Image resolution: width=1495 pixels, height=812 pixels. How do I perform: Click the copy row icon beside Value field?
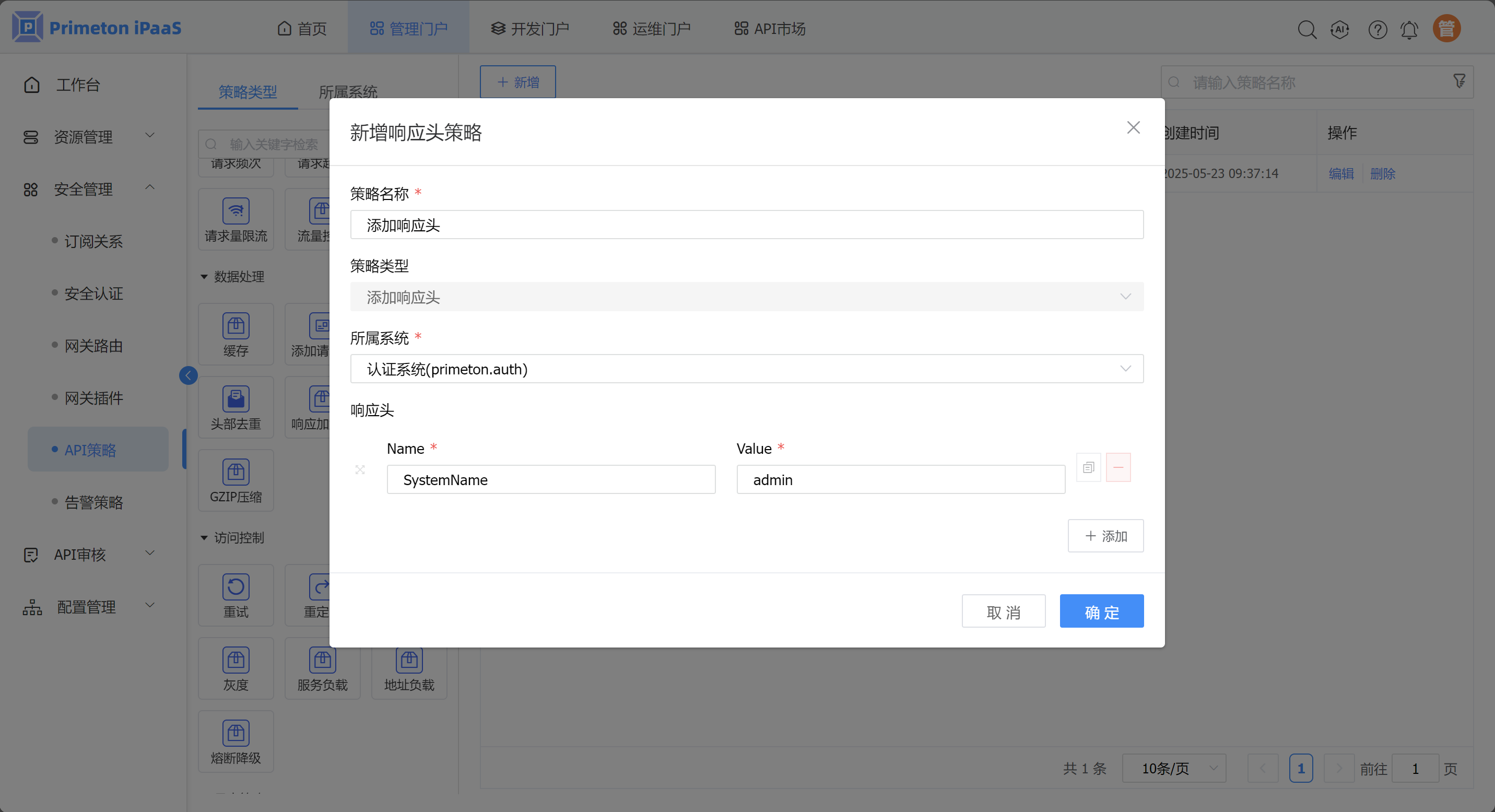point(1088,467)
